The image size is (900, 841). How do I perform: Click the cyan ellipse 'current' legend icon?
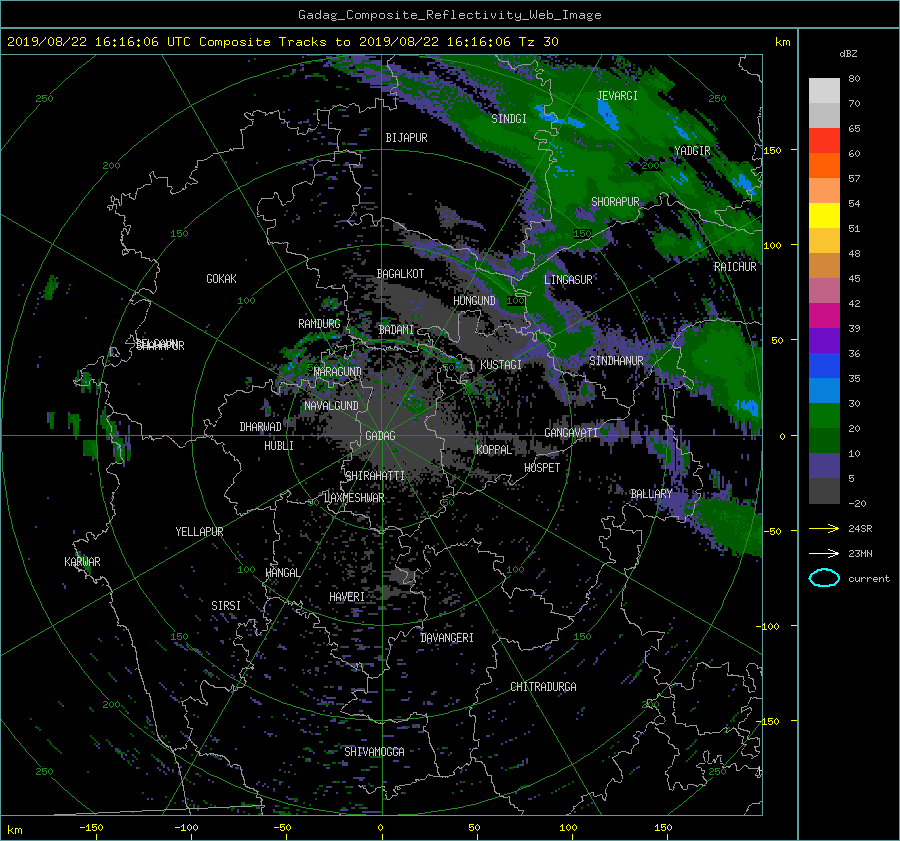pyautogui.click(x=824, y=578)
